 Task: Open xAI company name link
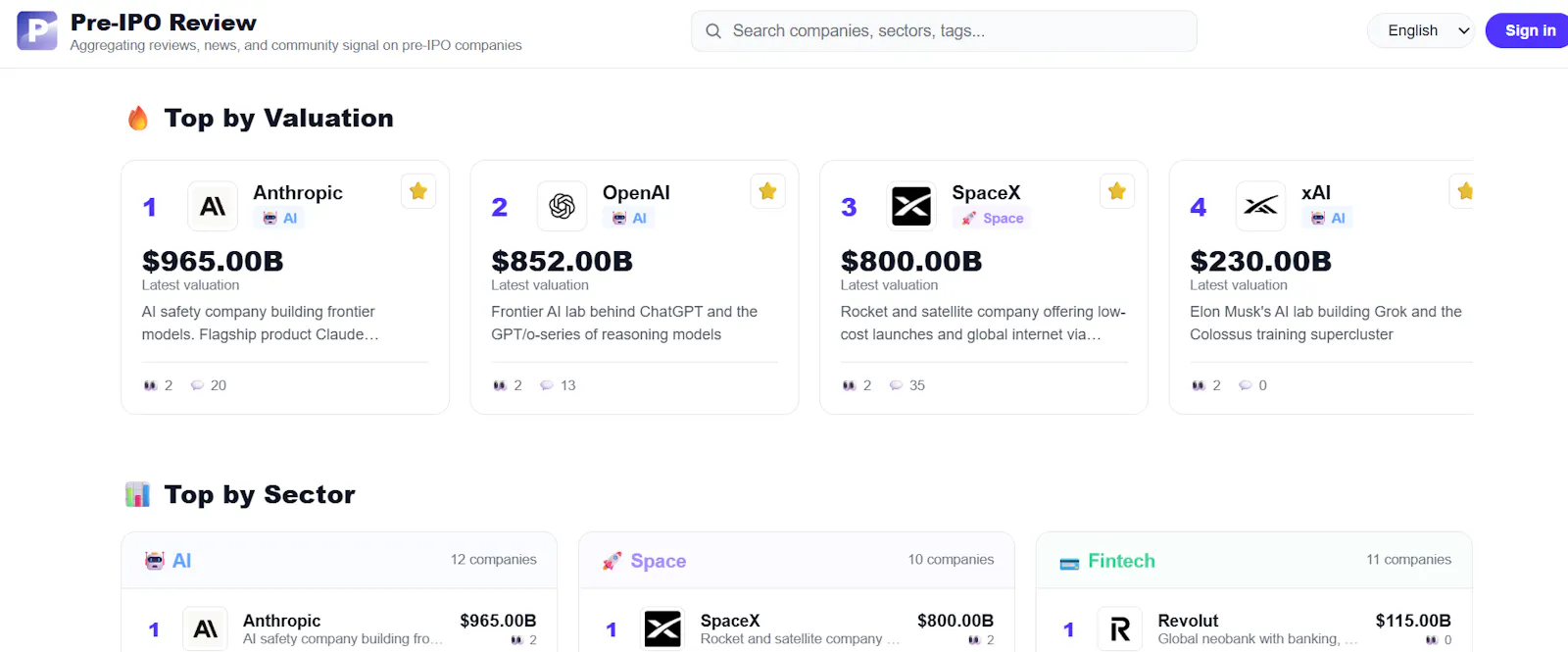coord(1316,193)
